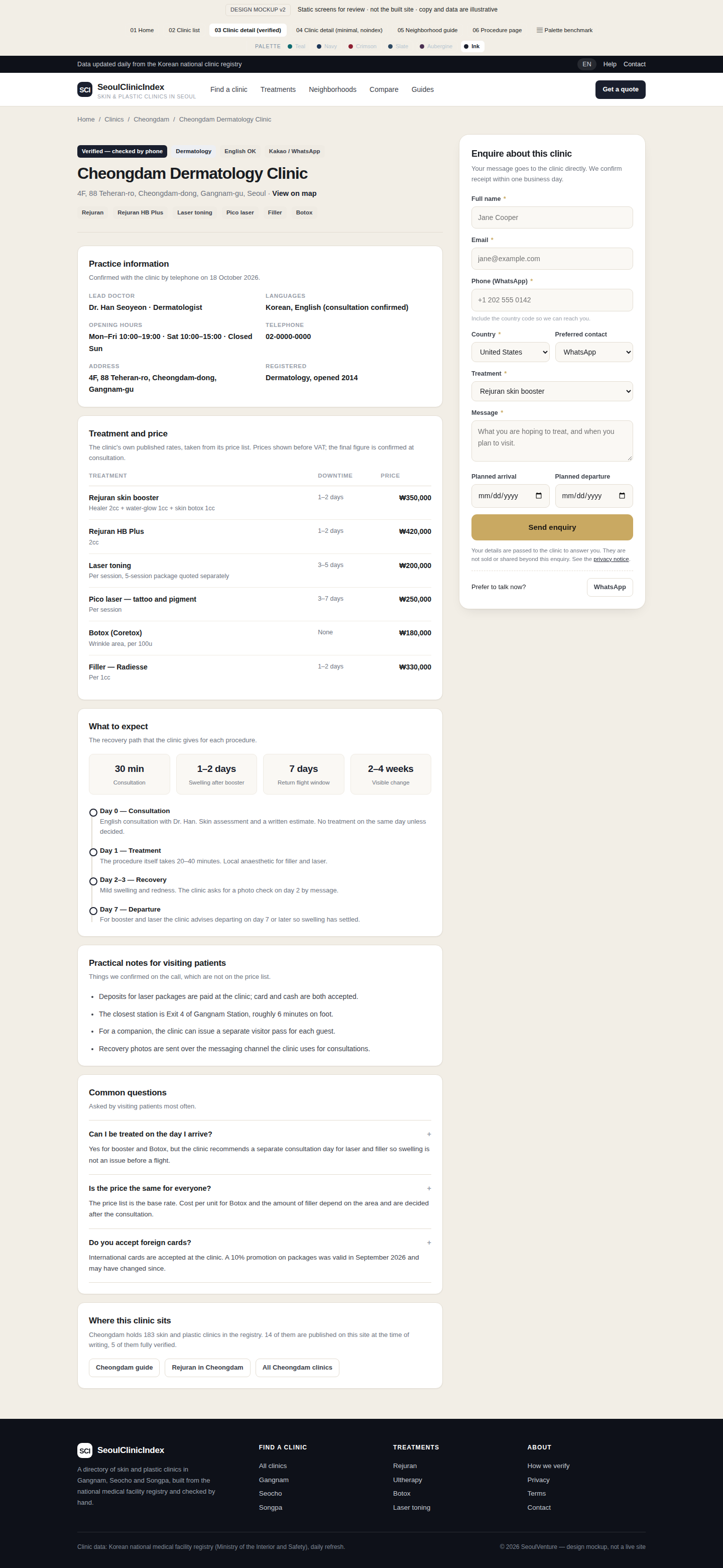Open the View on map link
The image size is (723, 1568).
click(294, 193)
